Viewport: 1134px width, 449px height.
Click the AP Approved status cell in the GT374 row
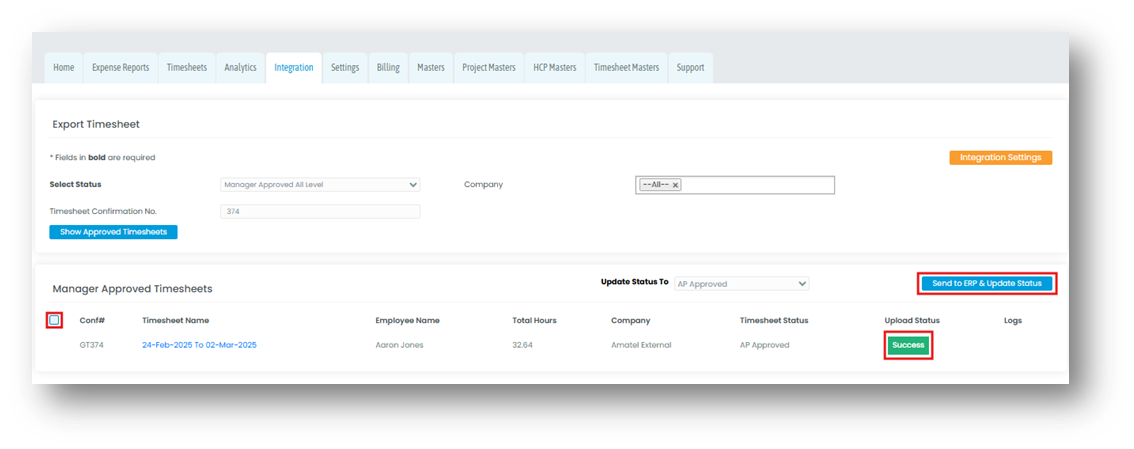(764, 345)
